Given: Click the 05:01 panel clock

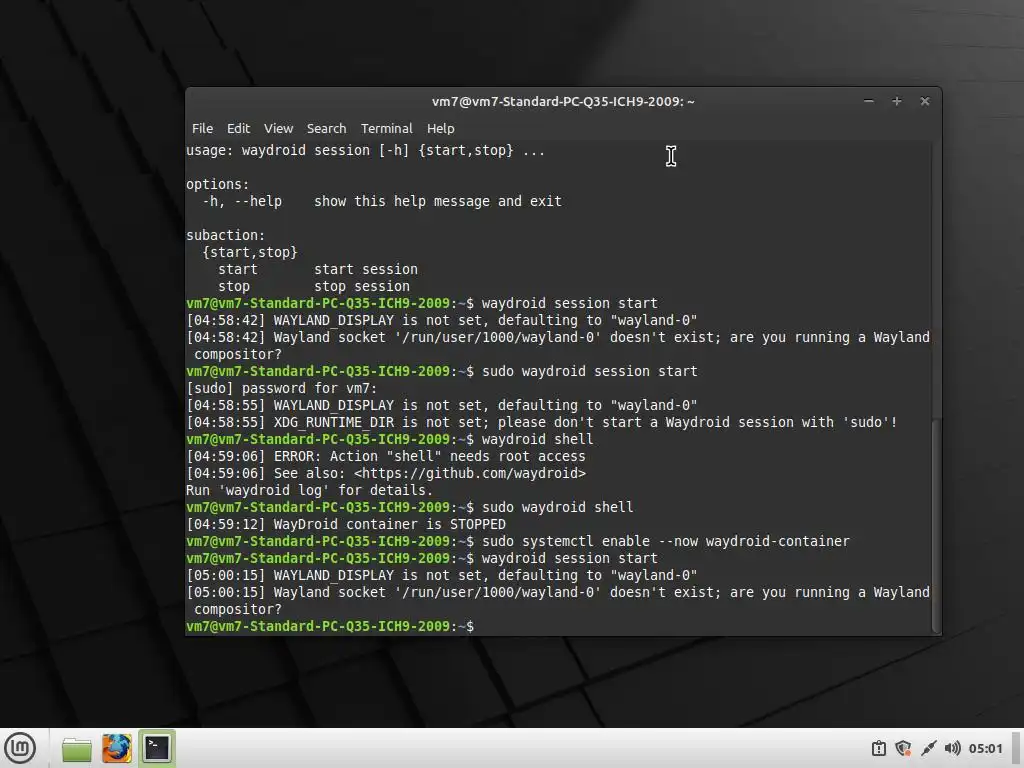Looking at the screenshot, I should click(x=985, y=748).
